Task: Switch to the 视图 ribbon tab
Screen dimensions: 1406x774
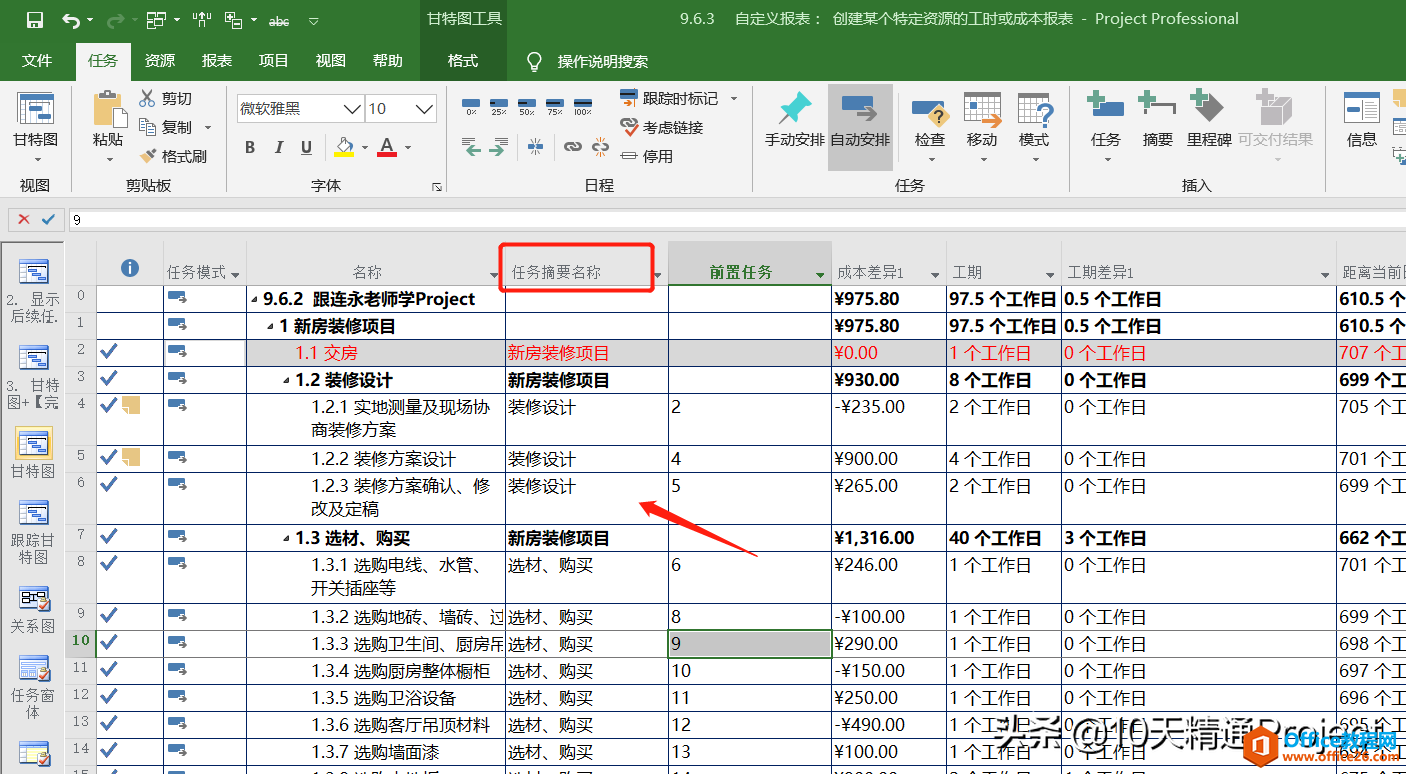Action: (331, 61)
